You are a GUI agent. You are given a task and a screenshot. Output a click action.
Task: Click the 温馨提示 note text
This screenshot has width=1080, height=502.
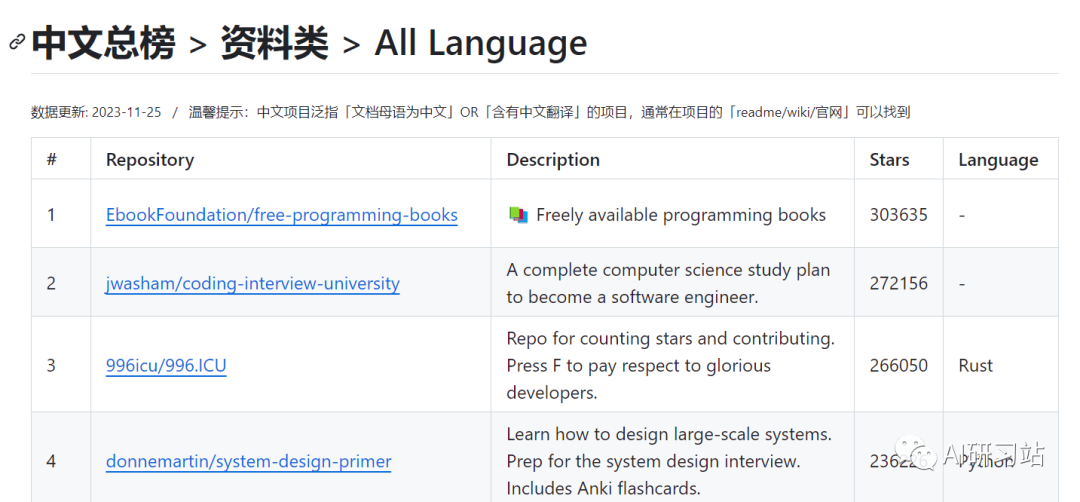pyautogui.click(x=550, y=112)
